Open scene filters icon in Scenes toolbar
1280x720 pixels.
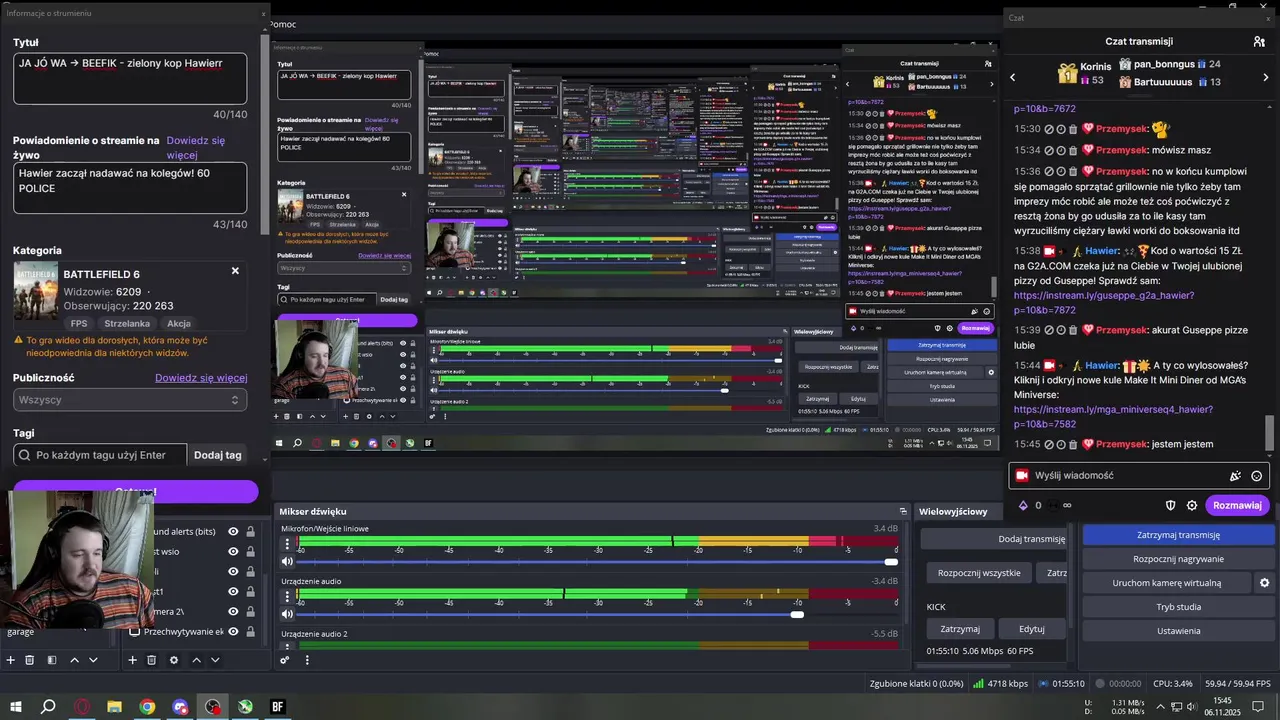51,660
